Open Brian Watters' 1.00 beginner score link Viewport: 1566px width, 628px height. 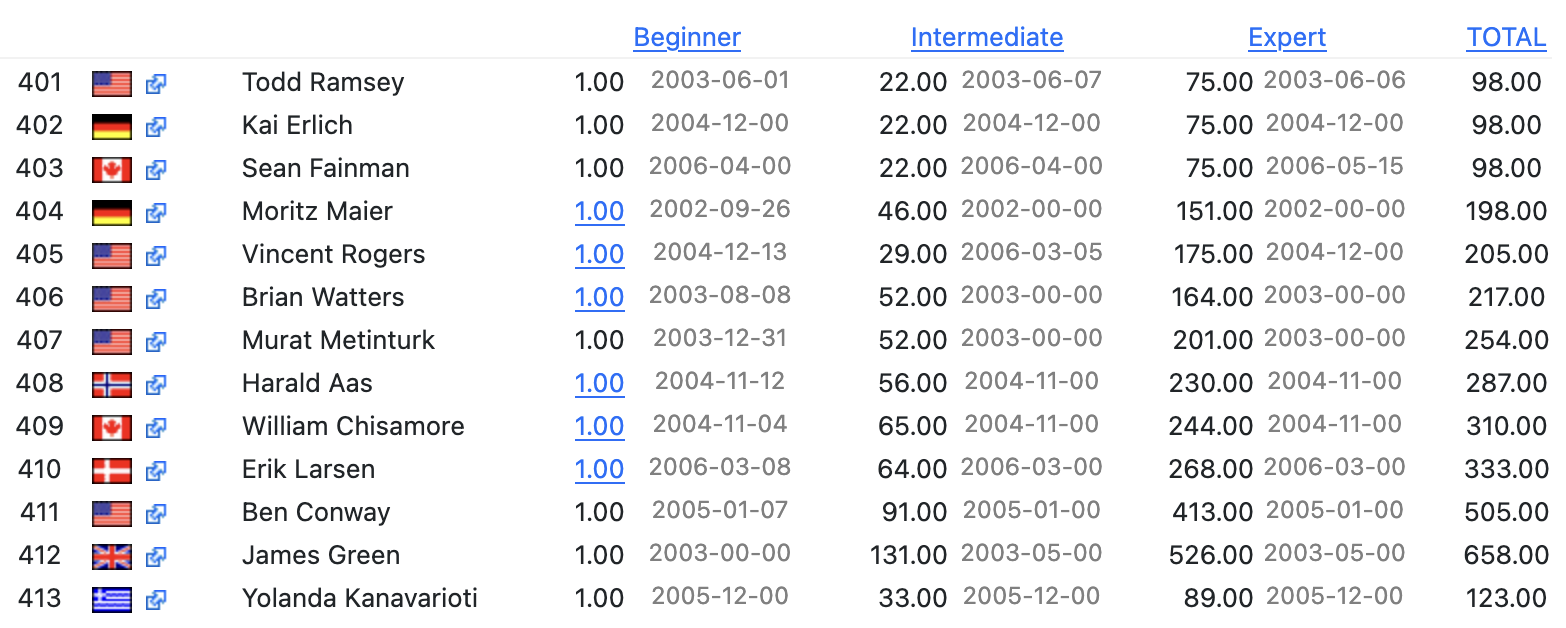point(599,298)
